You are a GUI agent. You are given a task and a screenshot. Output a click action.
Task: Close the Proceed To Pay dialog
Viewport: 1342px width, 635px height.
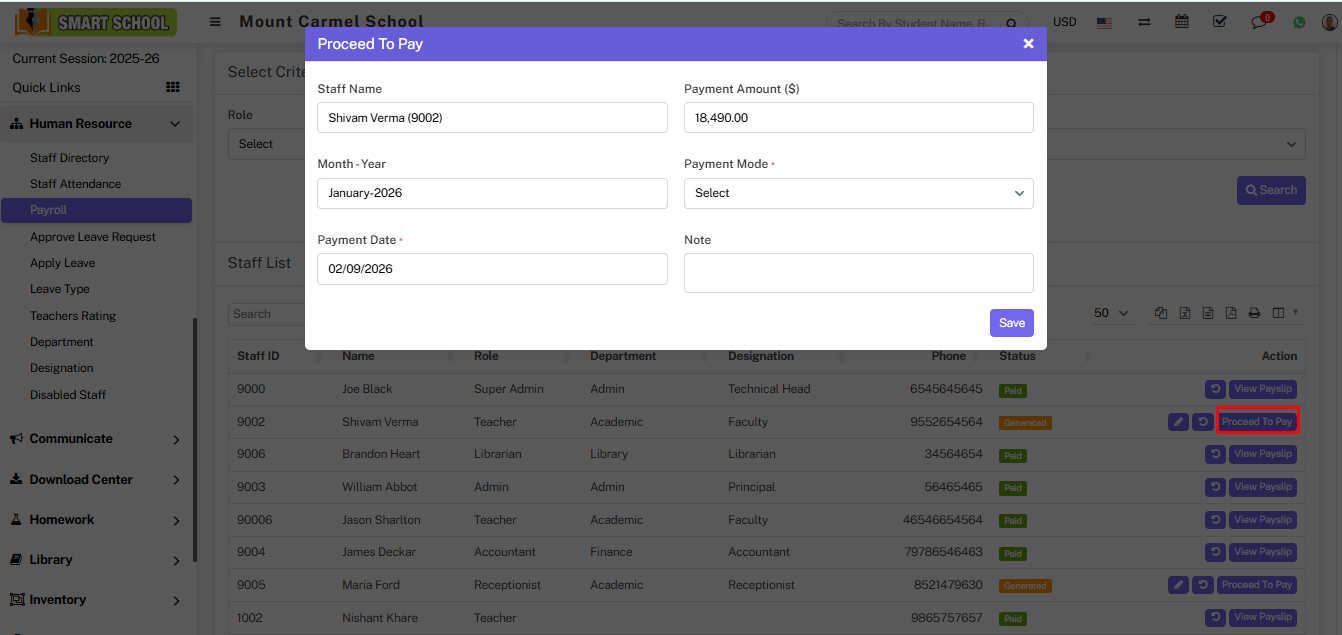coord(1028,44)
